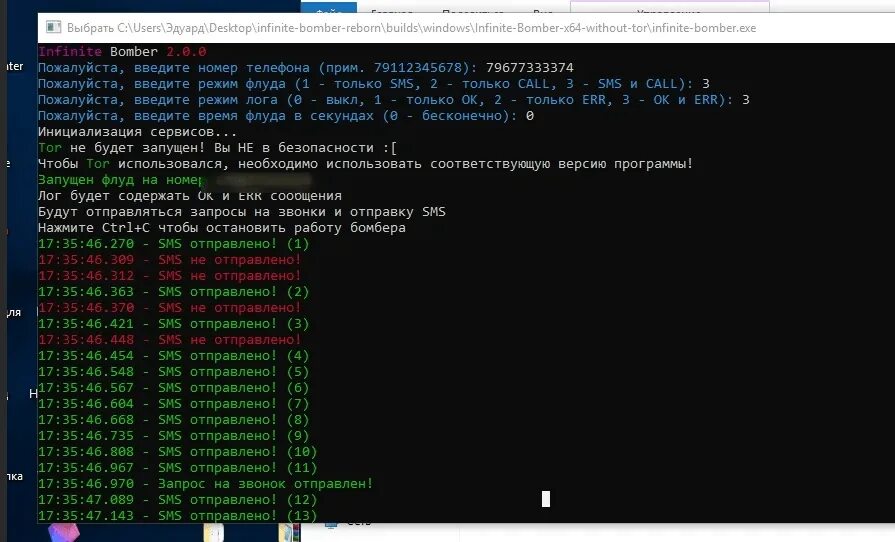Click log entry 17:35:46.967 SMS отправлено (11)
This screenshot has width=895, height=542.
pyautogui.click(x=178, y=467)
